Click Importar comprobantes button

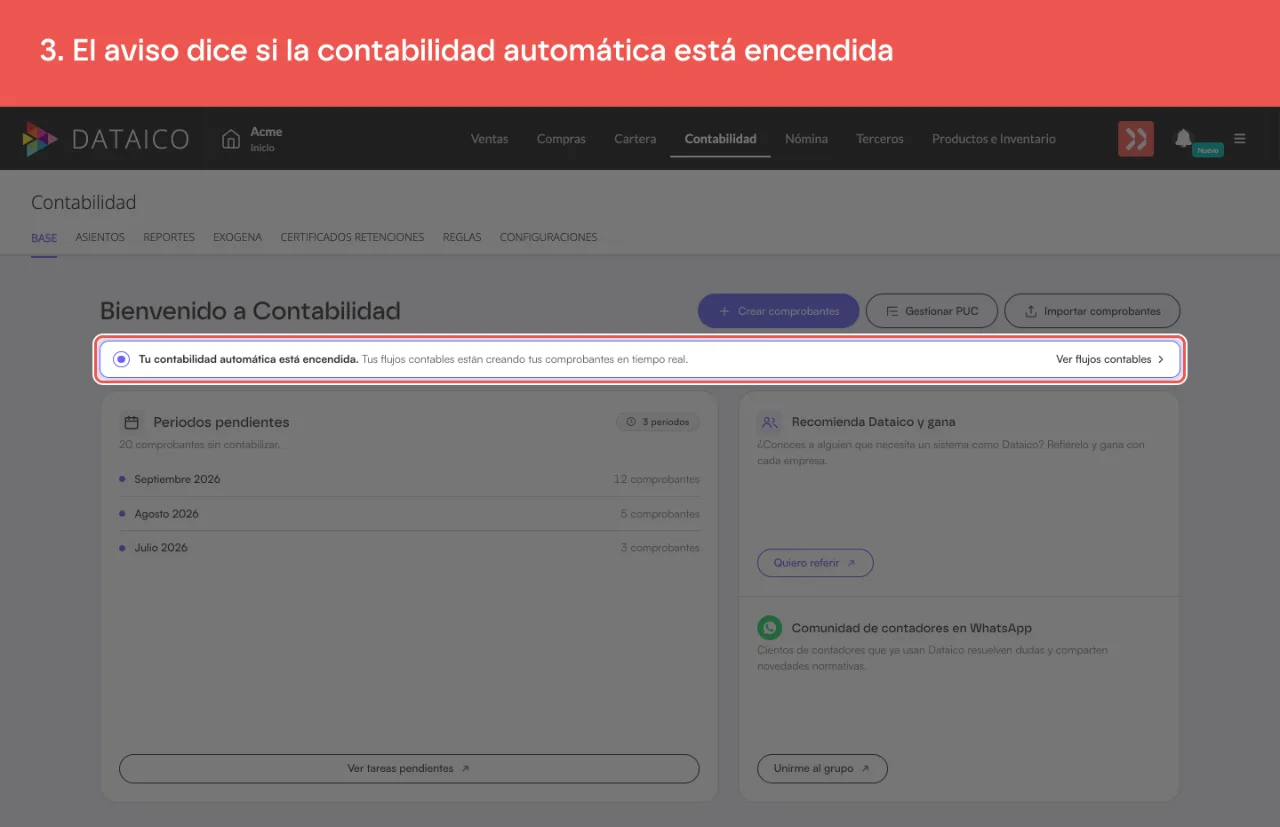(x=1092, y=311)
